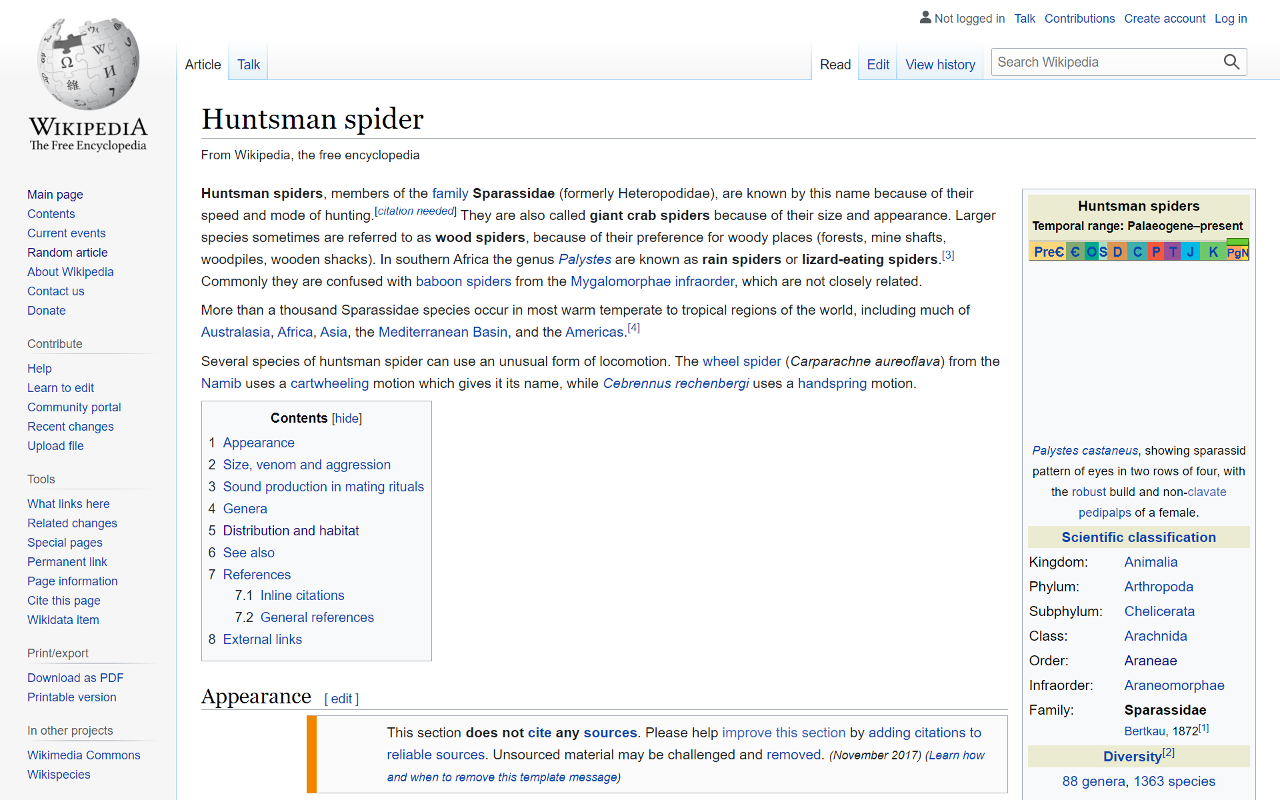Hide the Contents table
This screenshot has height=800, width=1280.
(347, 419)
